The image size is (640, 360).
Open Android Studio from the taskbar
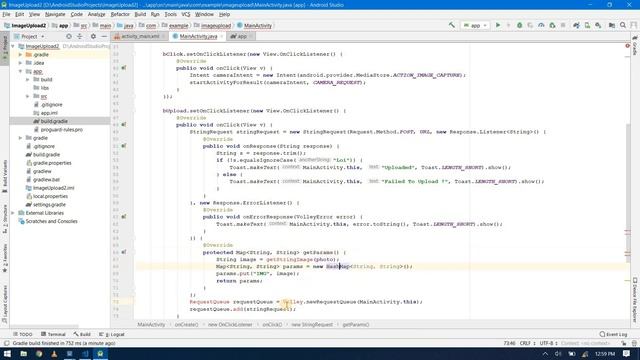[x=100, y=353]
